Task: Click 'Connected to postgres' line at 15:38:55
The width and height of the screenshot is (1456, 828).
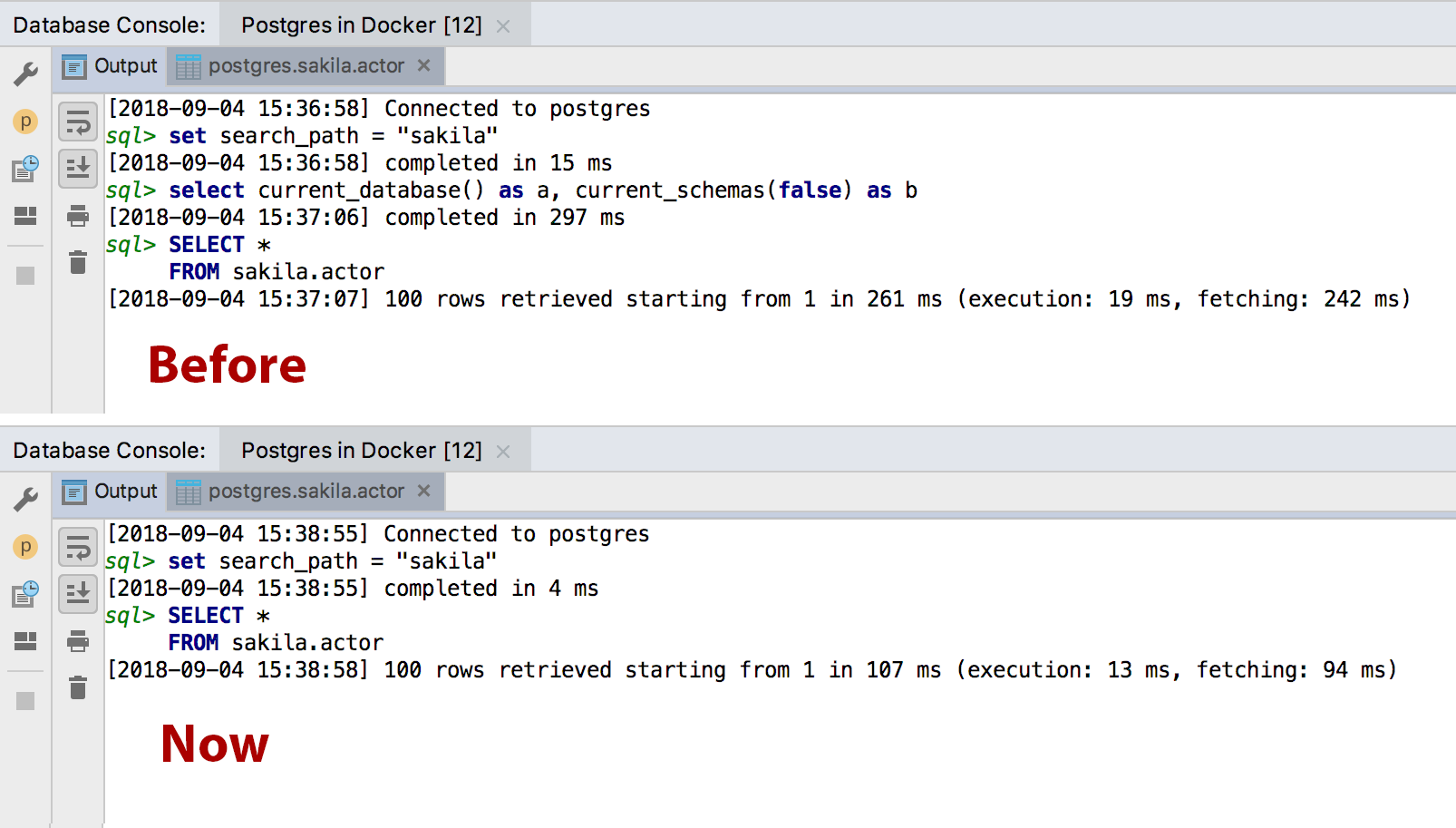Action: point(378,534)
